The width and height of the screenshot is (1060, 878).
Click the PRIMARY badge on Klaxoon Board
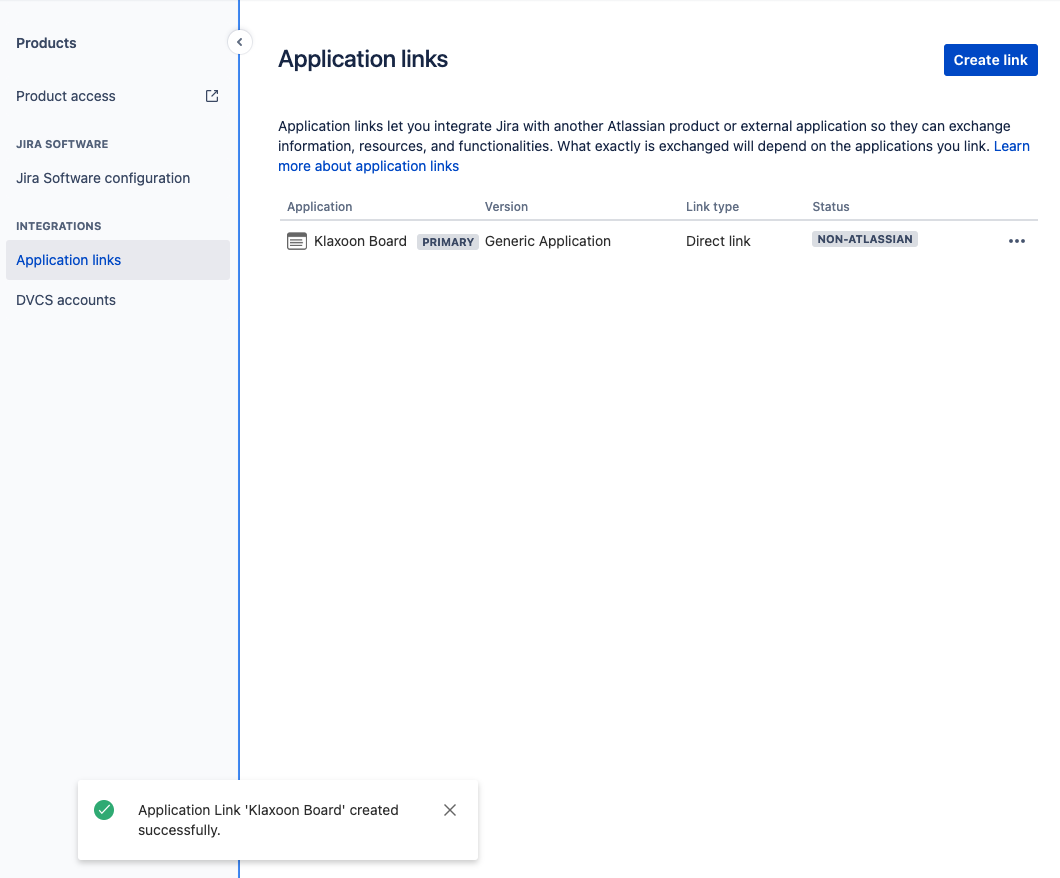(x=447, y=241)
